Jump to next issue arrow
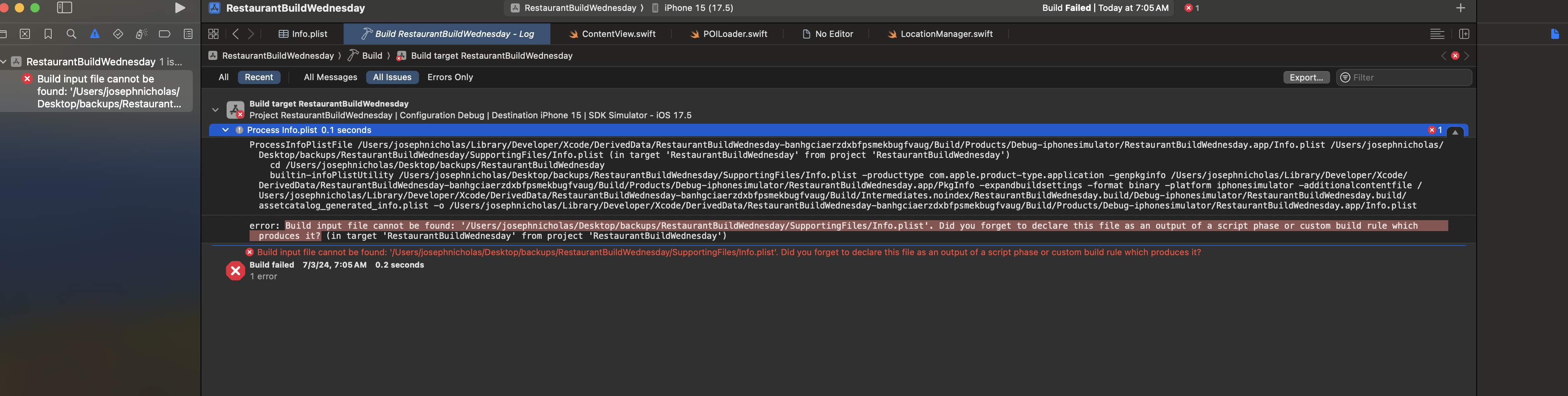This screenshot has width=1568, height=396. 1467,56
